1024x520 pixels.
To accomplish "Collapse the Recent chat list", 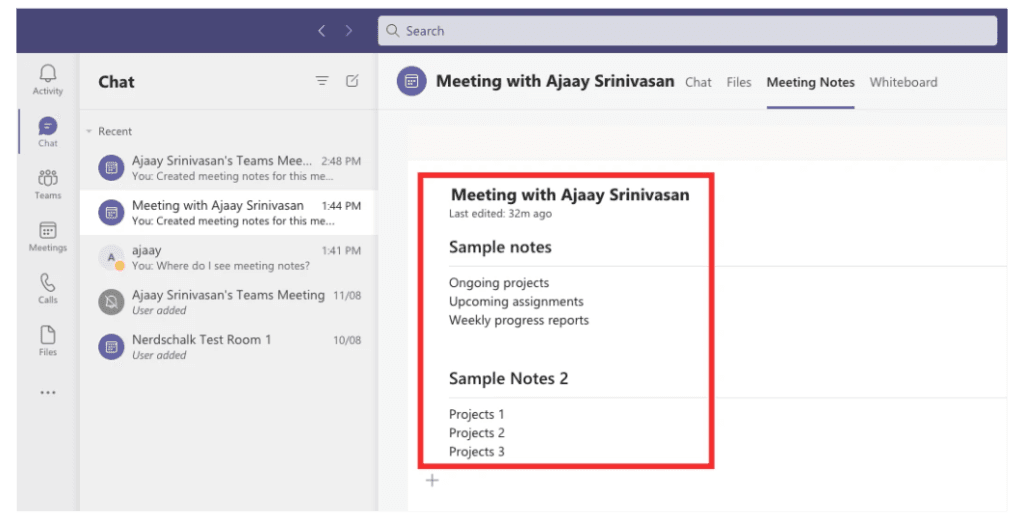I will 89,131.
